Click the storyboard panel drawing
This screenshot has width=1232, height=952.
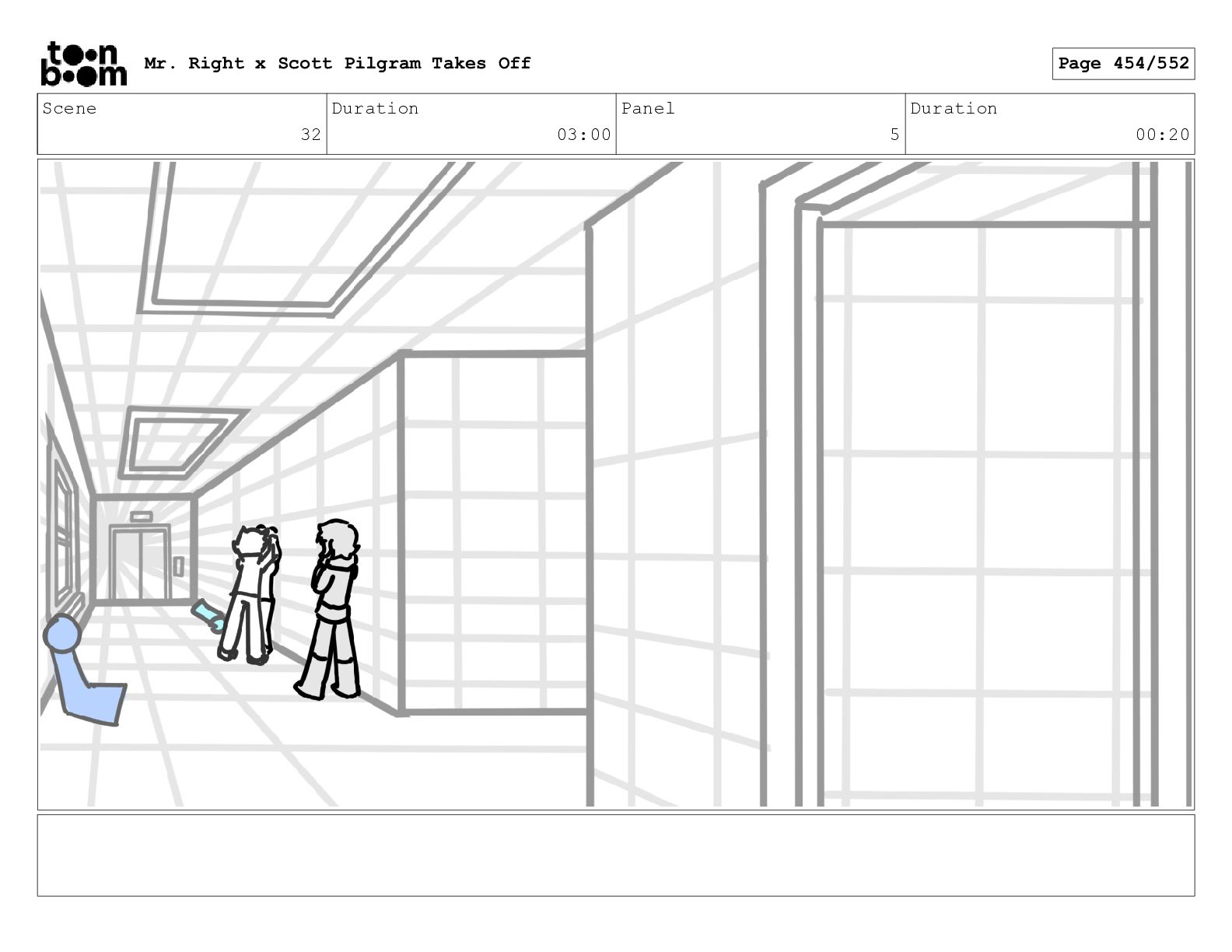(x=616, y=485)
